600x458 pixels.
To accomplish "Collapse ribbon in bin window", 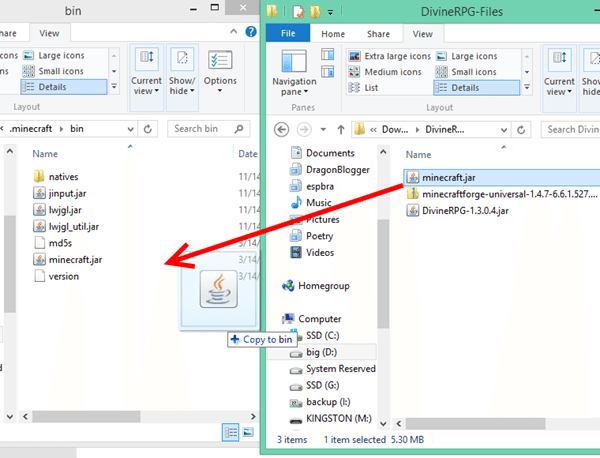I will point(233,32).
